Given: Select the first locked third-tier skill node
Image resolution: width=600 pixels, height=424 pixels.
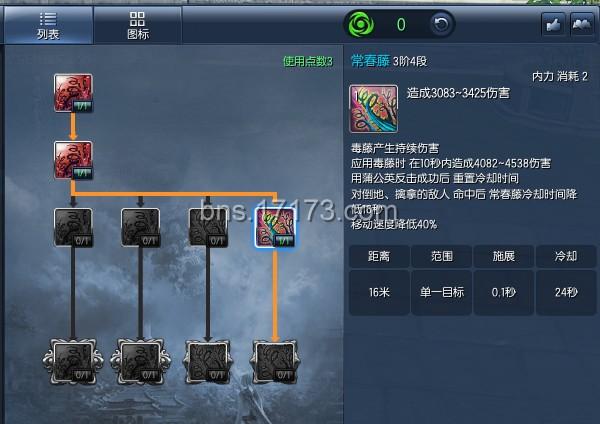Looking at the screenshot, I should [x=73, y=227].
